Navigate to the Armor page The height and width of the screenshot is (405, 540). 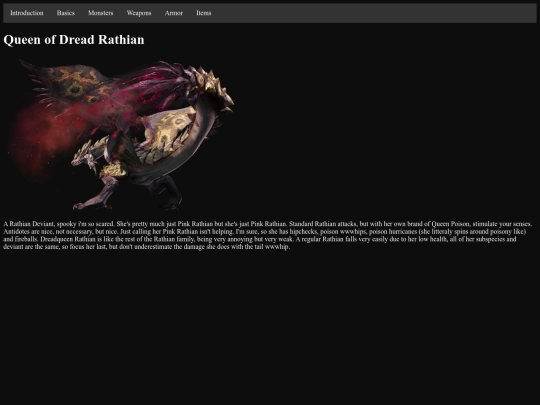[174, 13]
